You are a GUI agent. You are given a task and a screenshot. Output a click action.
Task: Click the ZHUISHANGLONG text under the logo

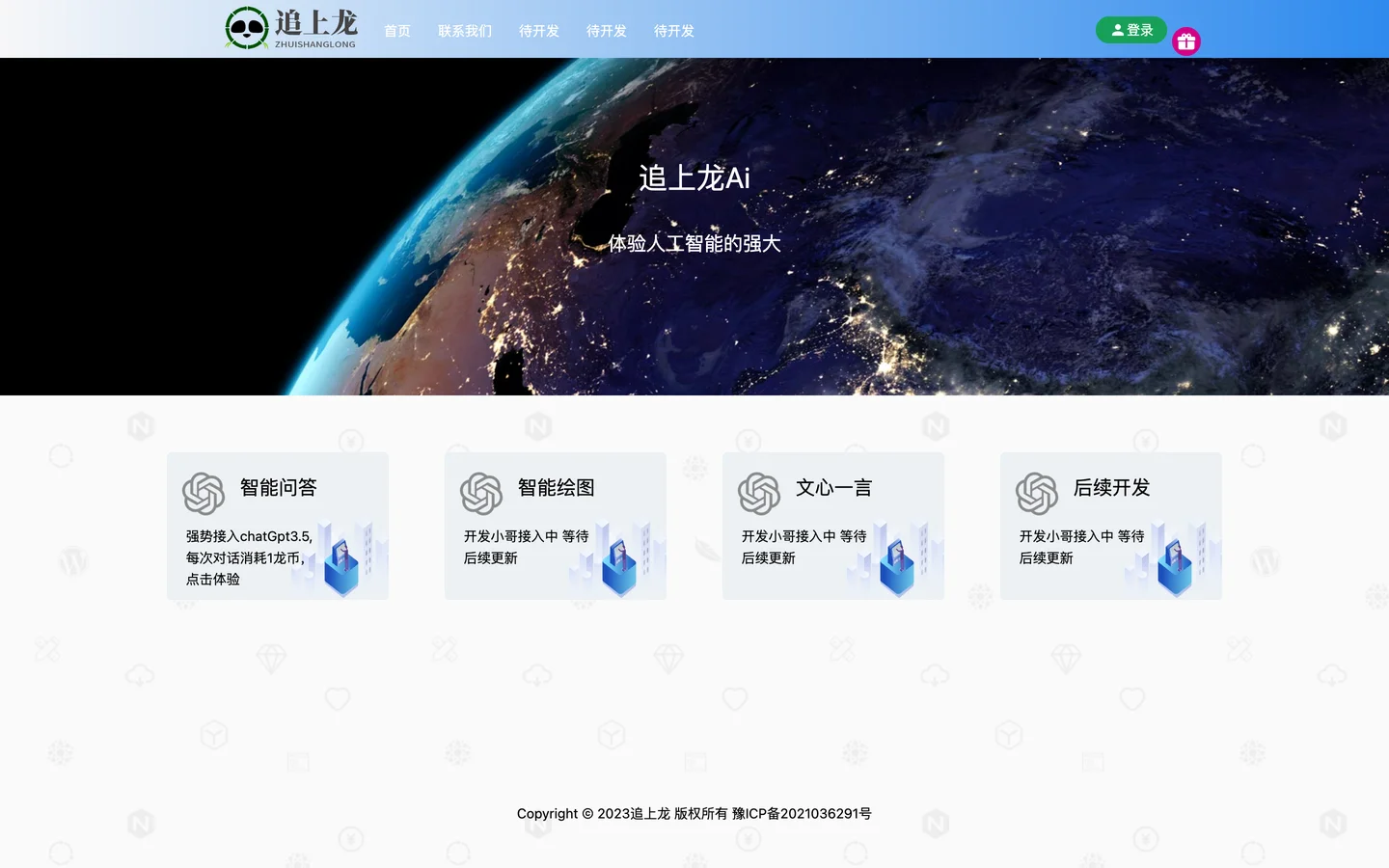315,44
